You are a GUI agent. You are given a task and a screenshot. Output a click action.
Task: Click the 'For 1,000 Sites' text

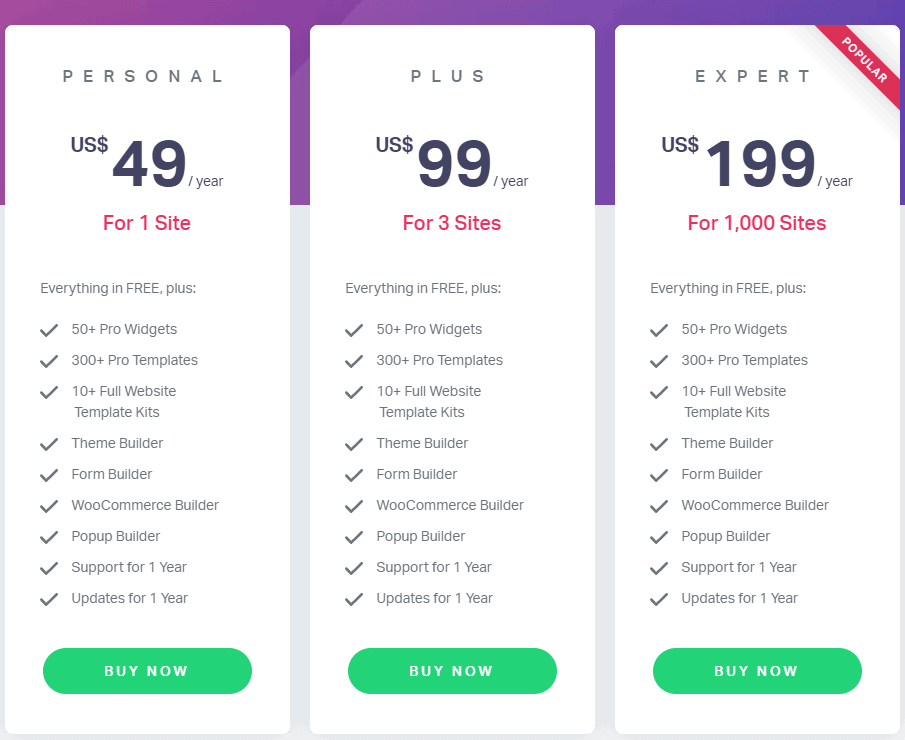(757, 223)
